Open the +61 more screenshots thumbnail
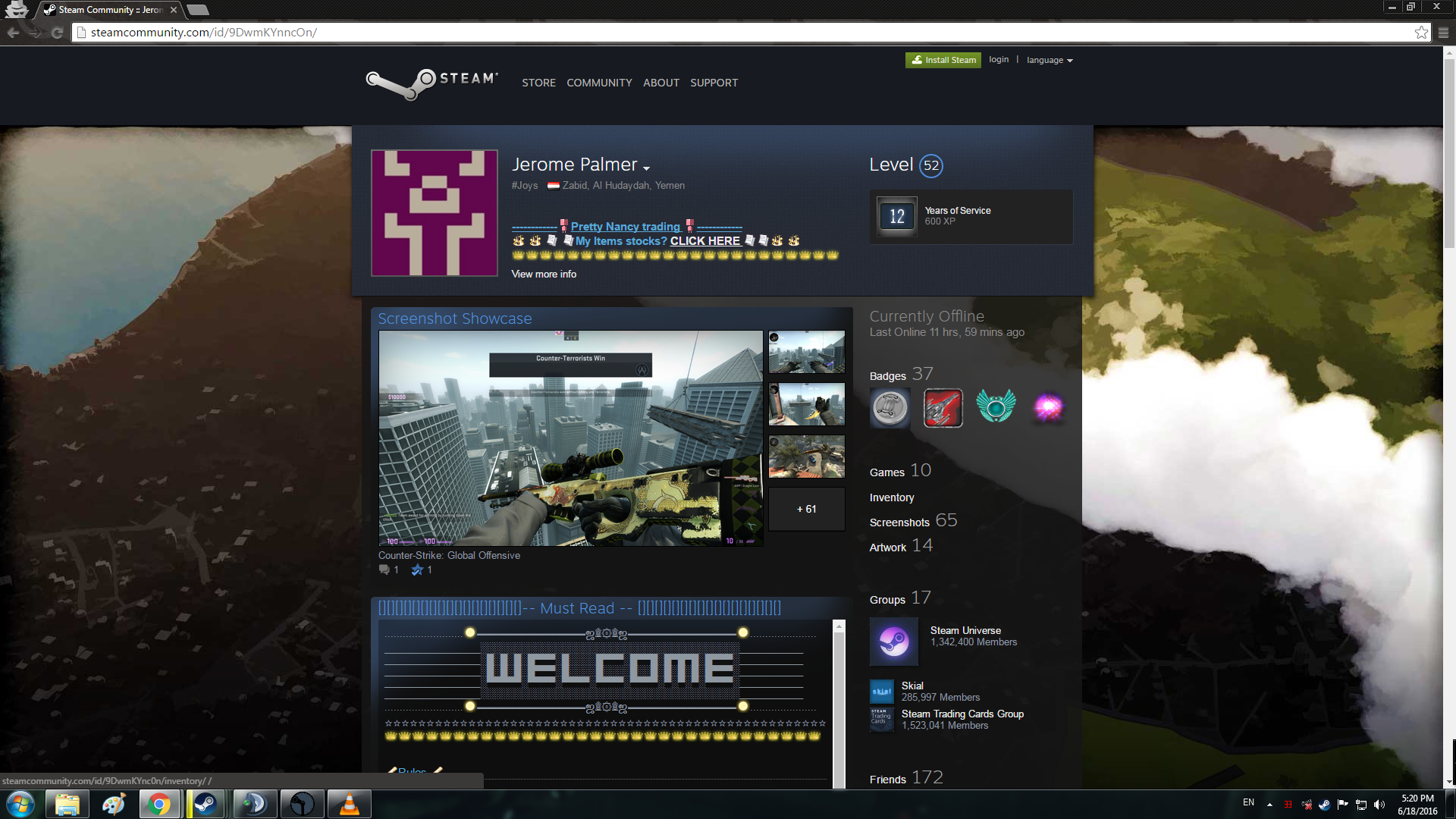1456x819 pixels. 806,509
